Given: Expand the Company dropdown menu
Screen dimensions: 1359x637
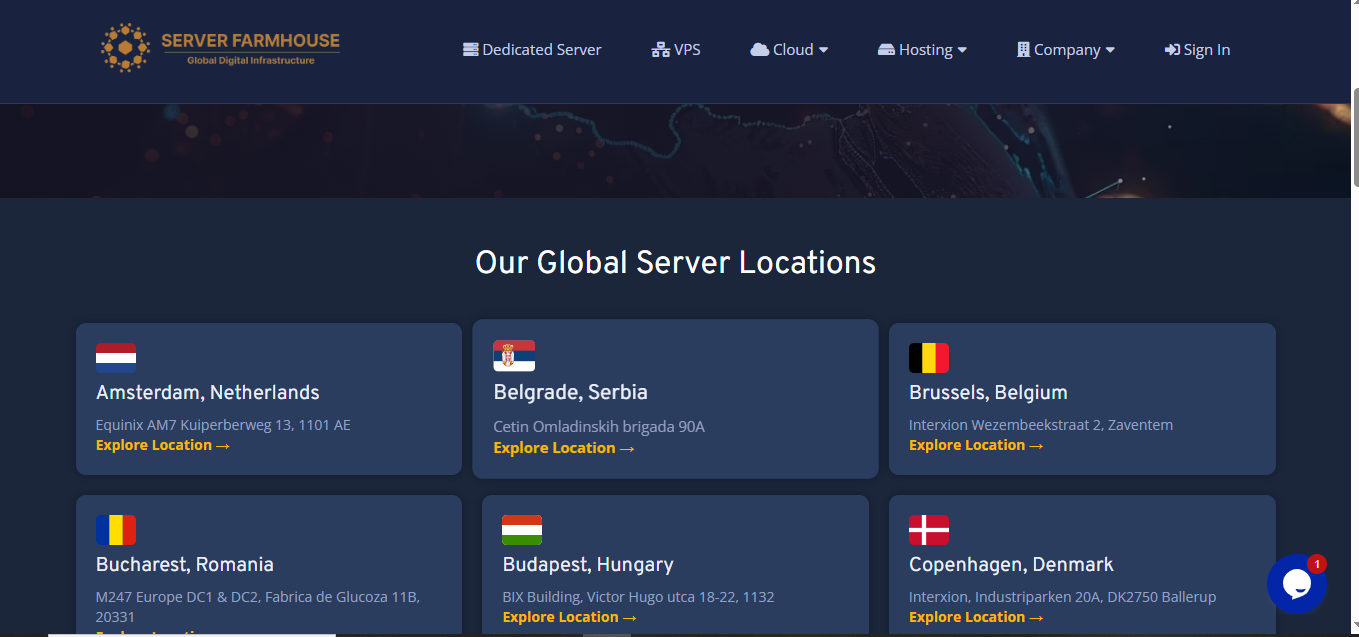Looking at the screenshot, I should click(x=1065, y=50).
